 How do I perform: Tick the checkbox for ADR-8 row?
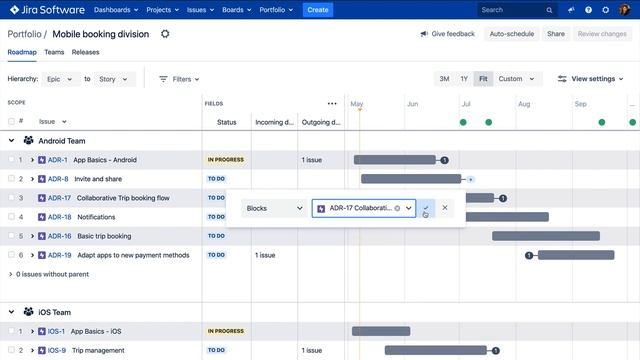point(11,178)
